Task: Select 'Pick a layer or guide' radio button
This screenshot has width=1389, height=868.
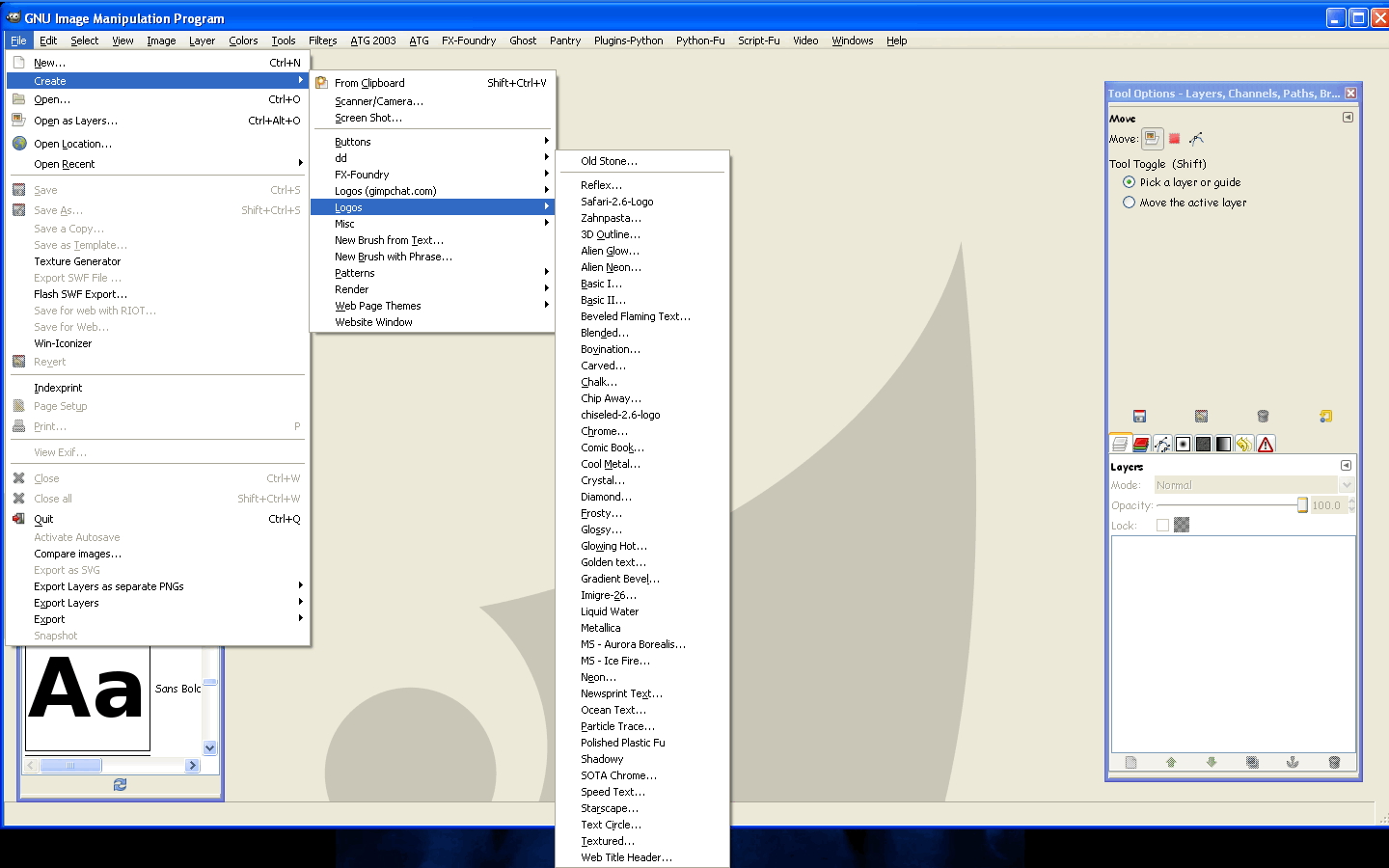Action: pyautogui.click(x=1129, y=182)
